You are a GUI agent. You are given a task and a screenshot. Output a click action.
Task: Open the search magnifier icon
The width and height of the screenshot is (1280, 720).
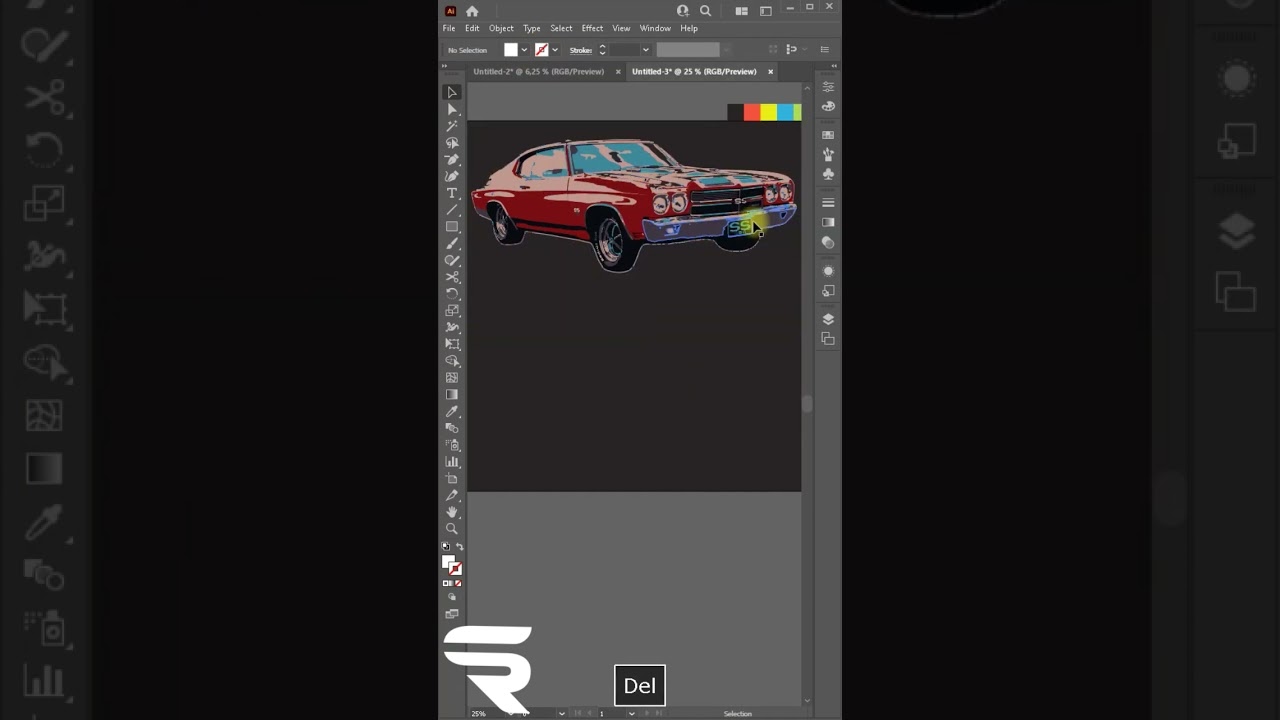click(x=705, y=11)
